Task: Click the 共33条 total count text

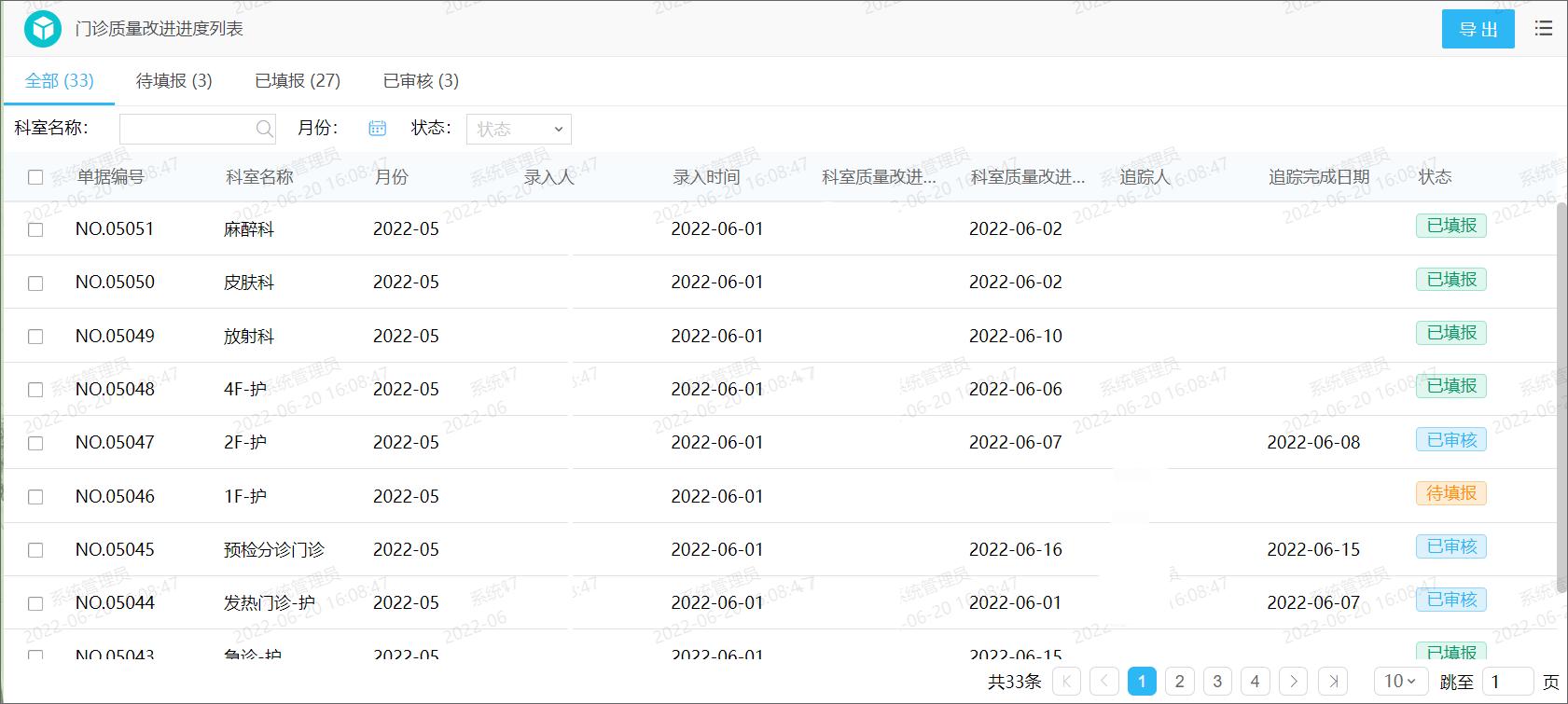Action: tap(1014, 682)
